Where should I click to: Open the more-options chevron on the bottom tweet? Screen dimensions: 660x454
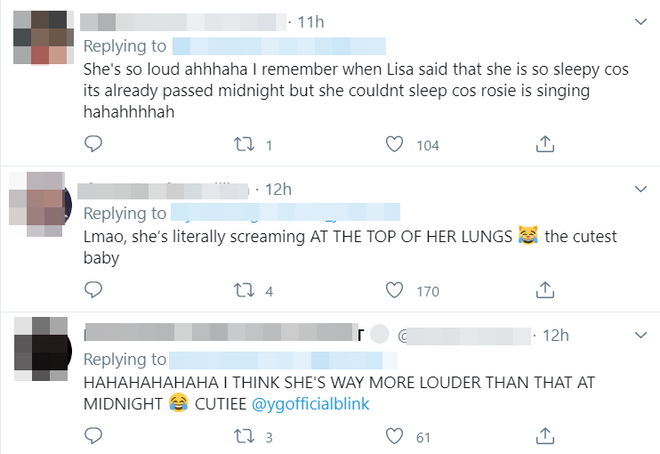[x=641, y=335]
